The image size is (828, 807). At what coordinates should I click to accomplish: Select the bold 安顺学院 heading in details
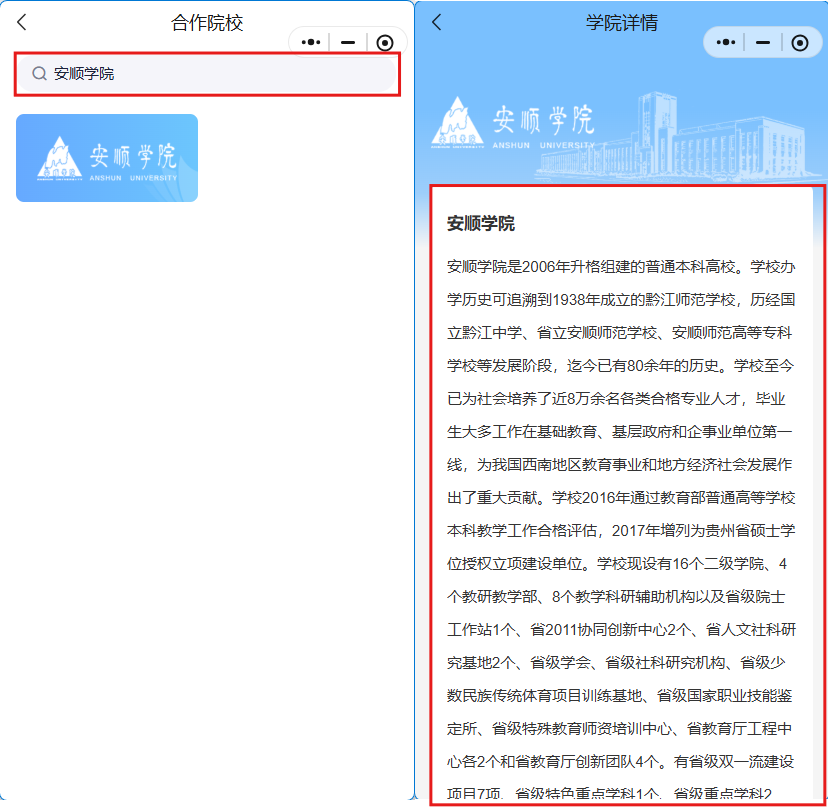(x=481, y=224)
